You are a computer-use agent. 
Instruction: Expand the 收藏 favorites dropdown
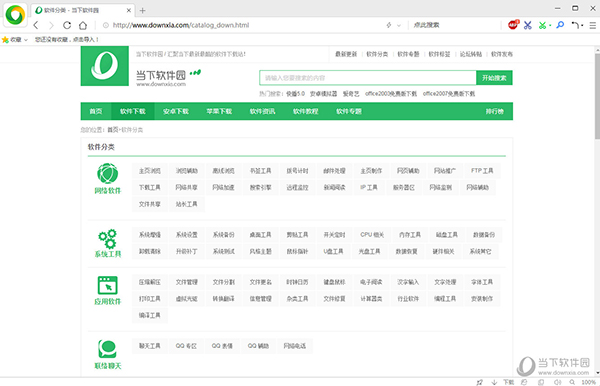tap(26, 40)
